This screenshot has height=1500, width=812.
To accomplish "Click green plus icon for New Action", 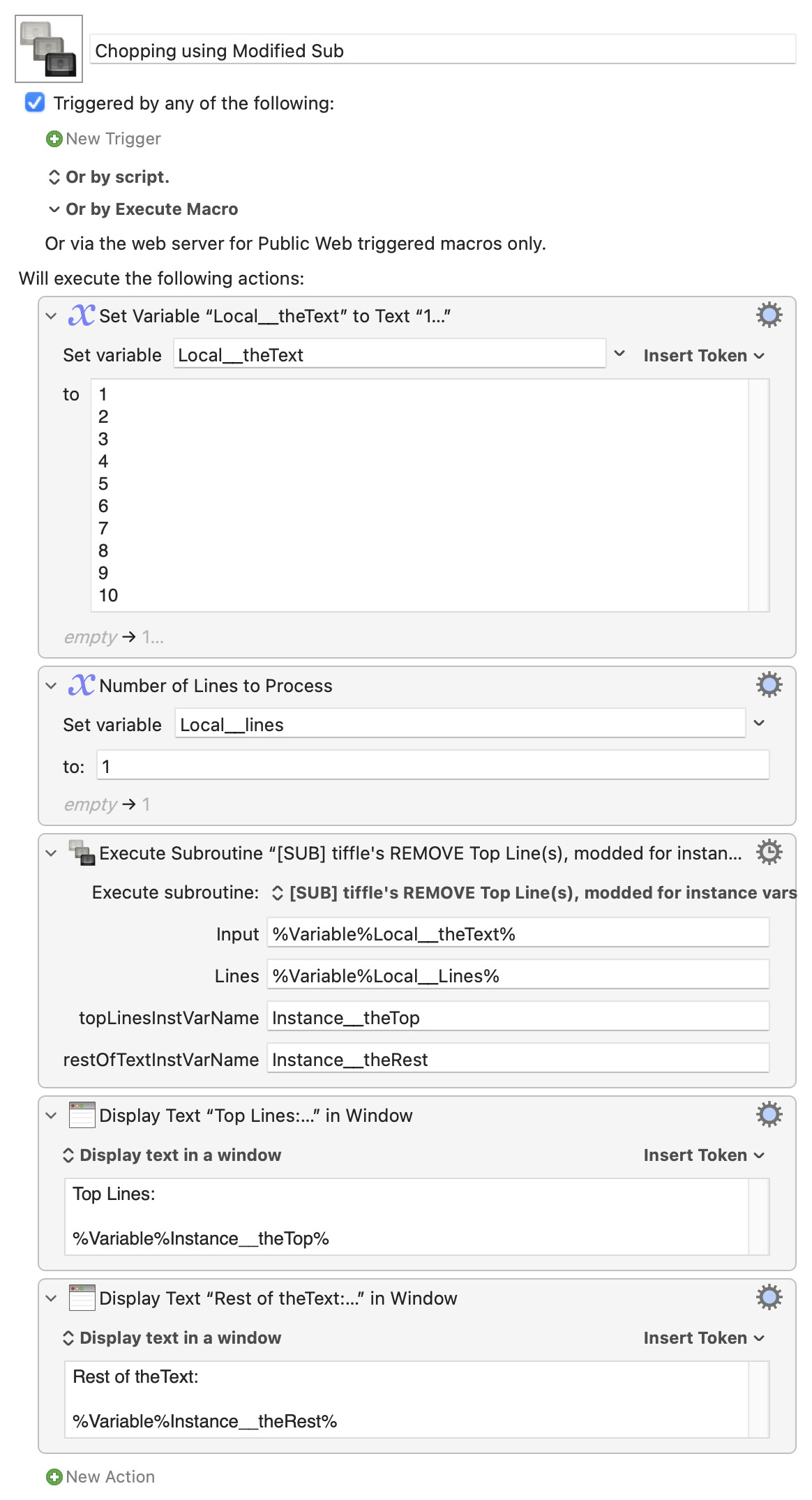I will [54, 1477].
